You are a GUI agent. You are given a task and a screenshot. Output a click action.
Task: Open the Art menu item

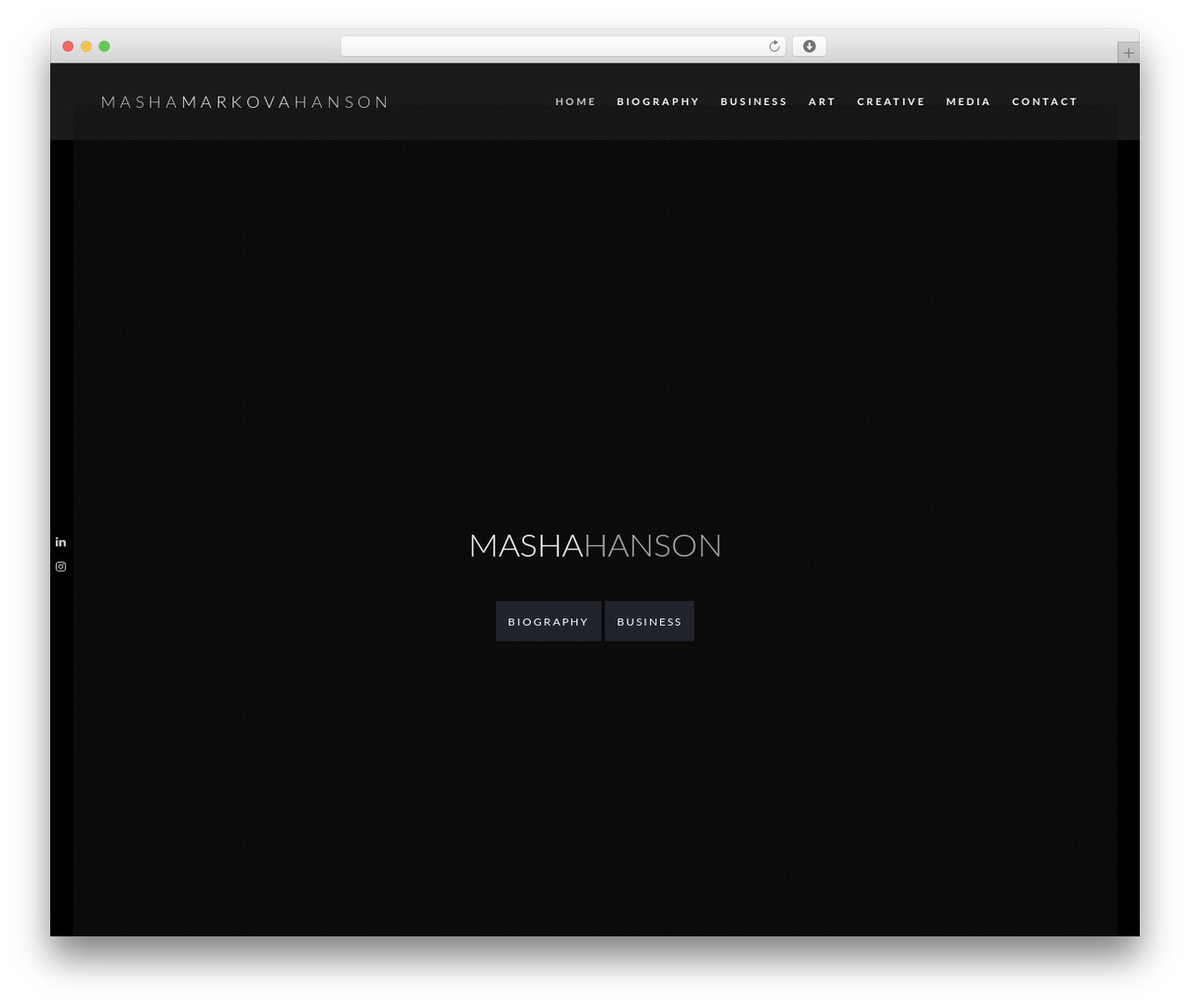822,102
